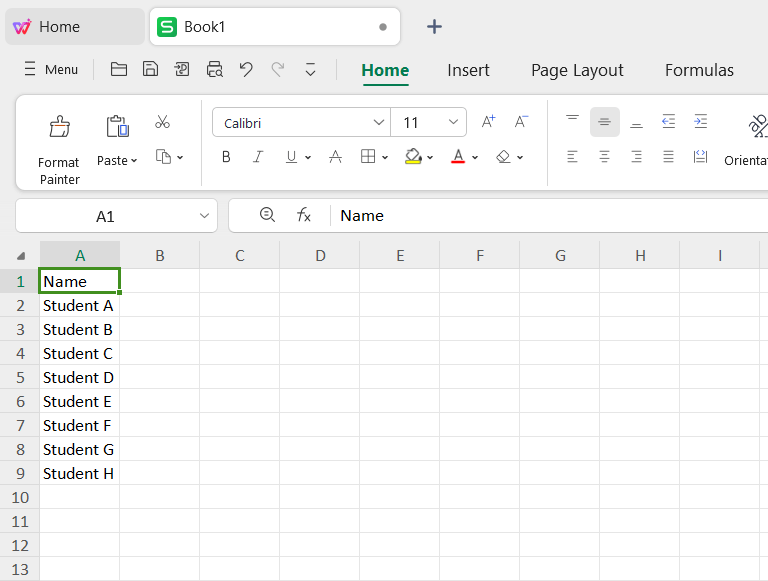Click the Insert Function fx icon
Viewport: 768px width, 581px height.
[304, 215]
